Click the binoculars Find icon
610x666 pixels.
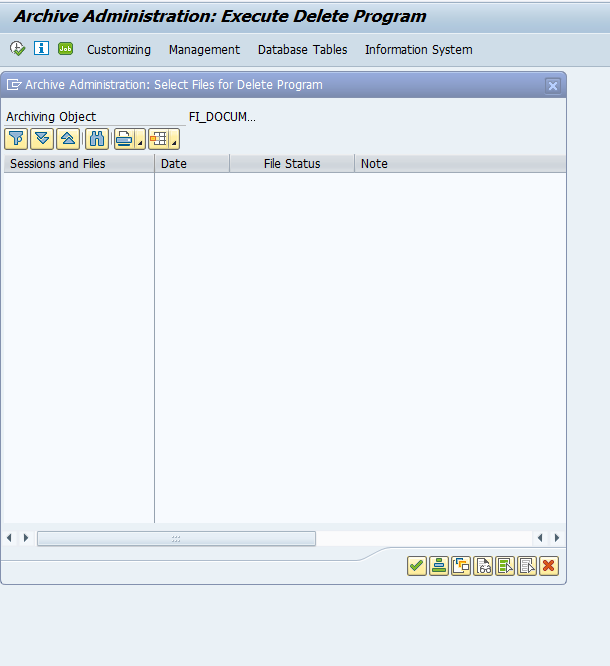(97, 139)
